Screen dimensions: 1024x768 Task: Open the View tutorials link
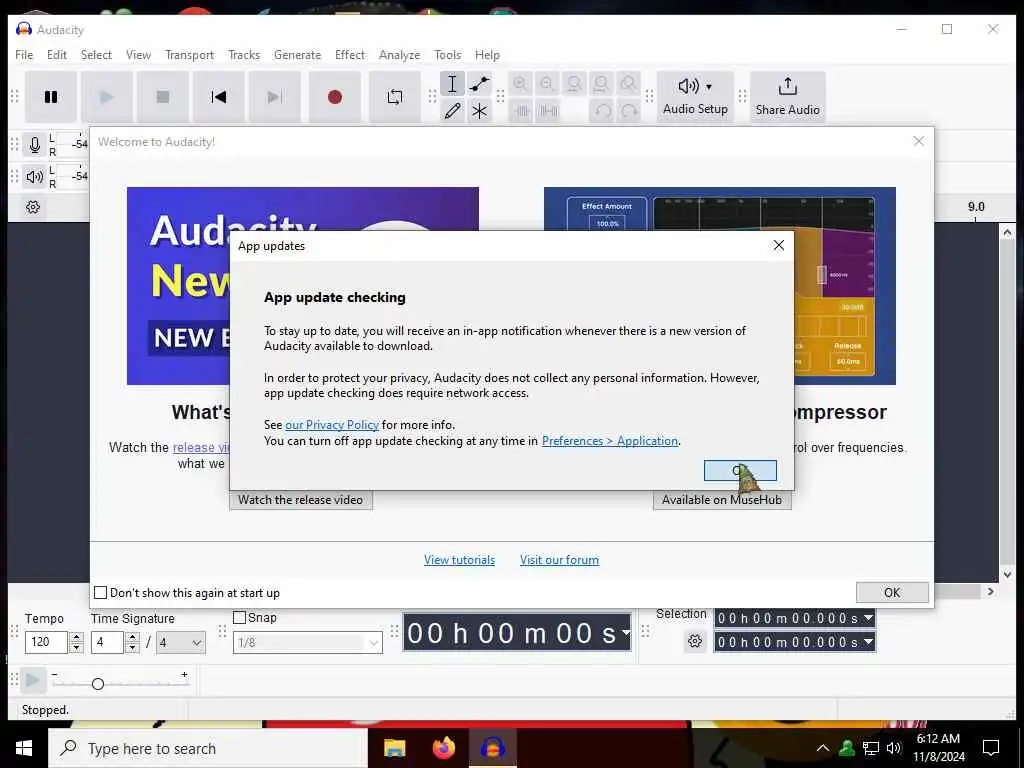click(x=459, y=560)
